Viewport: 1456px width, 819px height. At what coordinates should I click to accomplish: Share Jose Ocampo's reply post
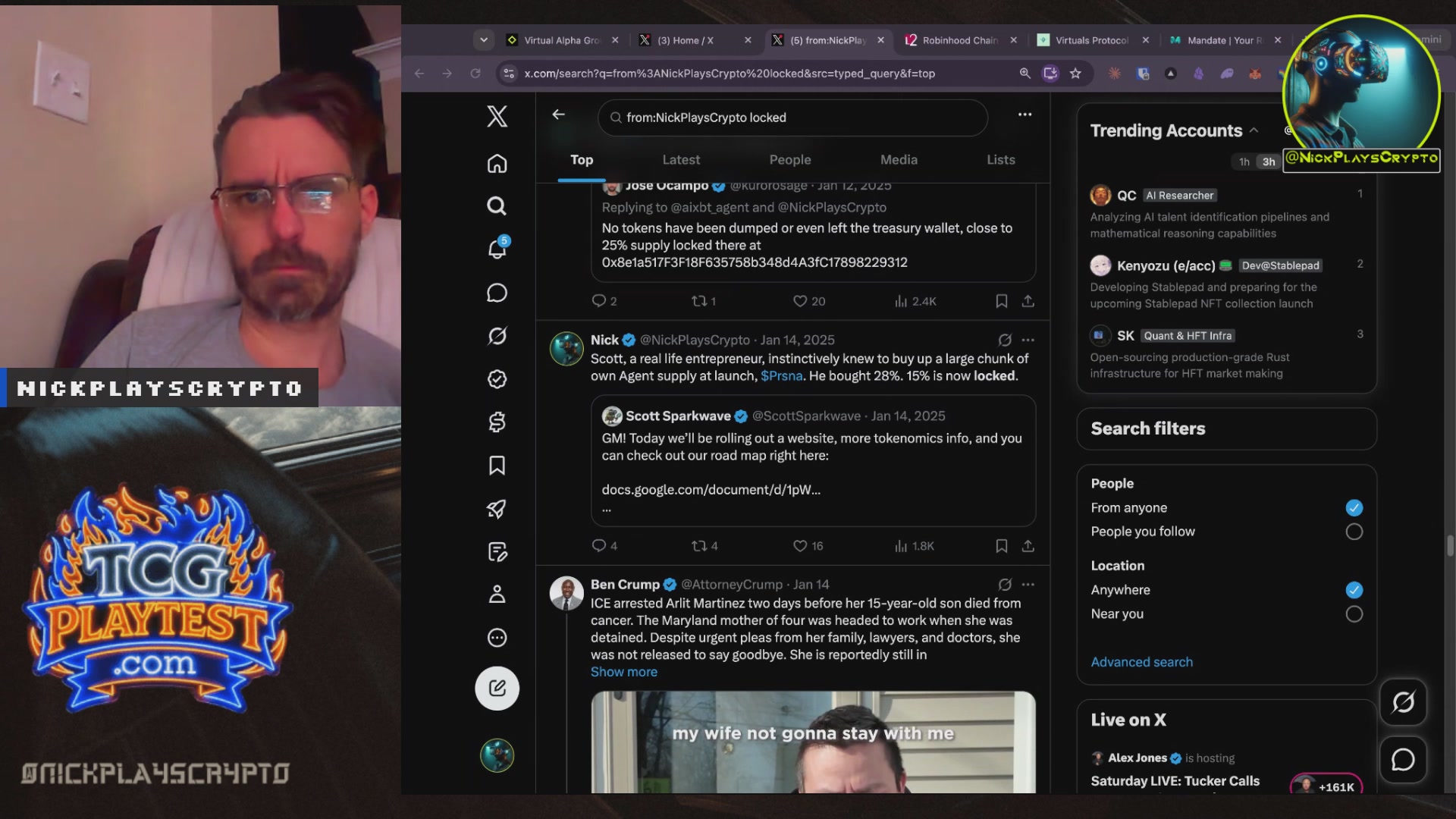click(x=1028, y=301)
